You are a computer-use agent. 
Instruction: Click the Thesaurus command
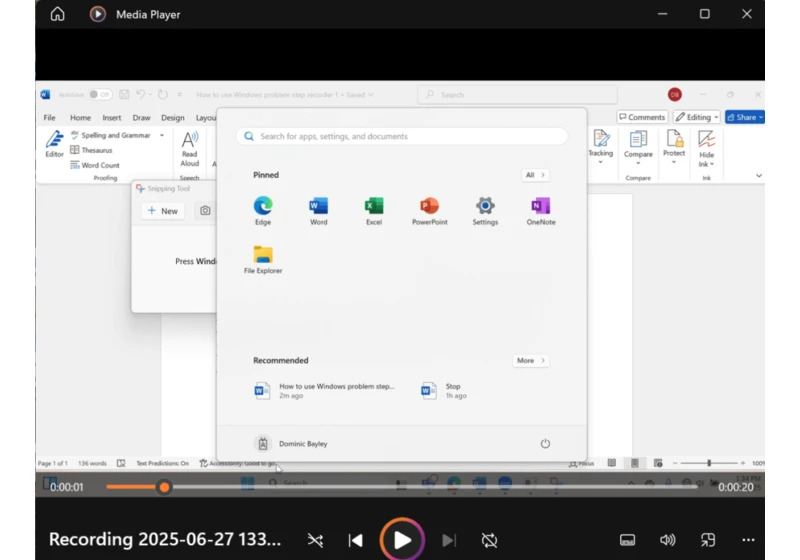coord(91,150)
